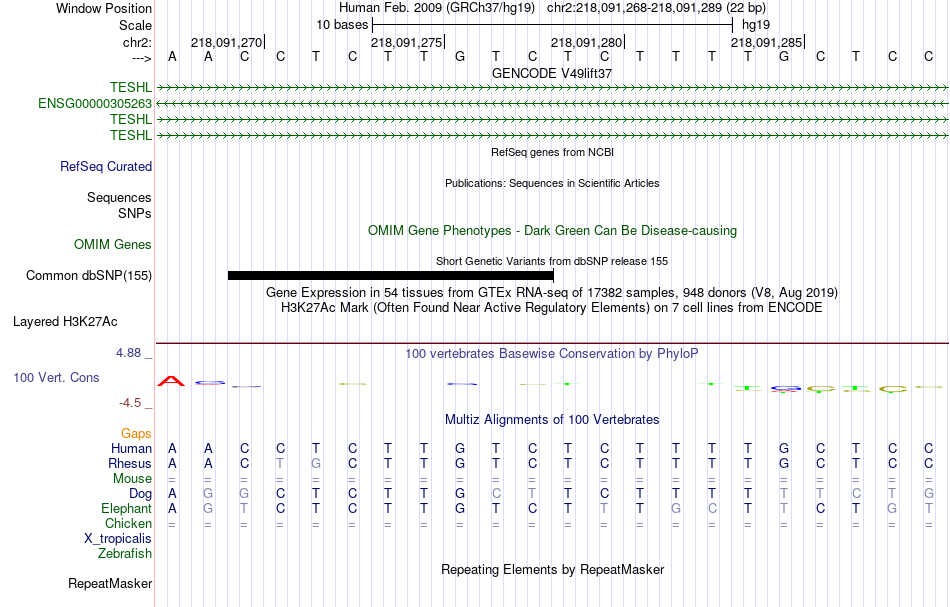
Task: Click the RepeatMasker track label
Action: tap(110, 583)
